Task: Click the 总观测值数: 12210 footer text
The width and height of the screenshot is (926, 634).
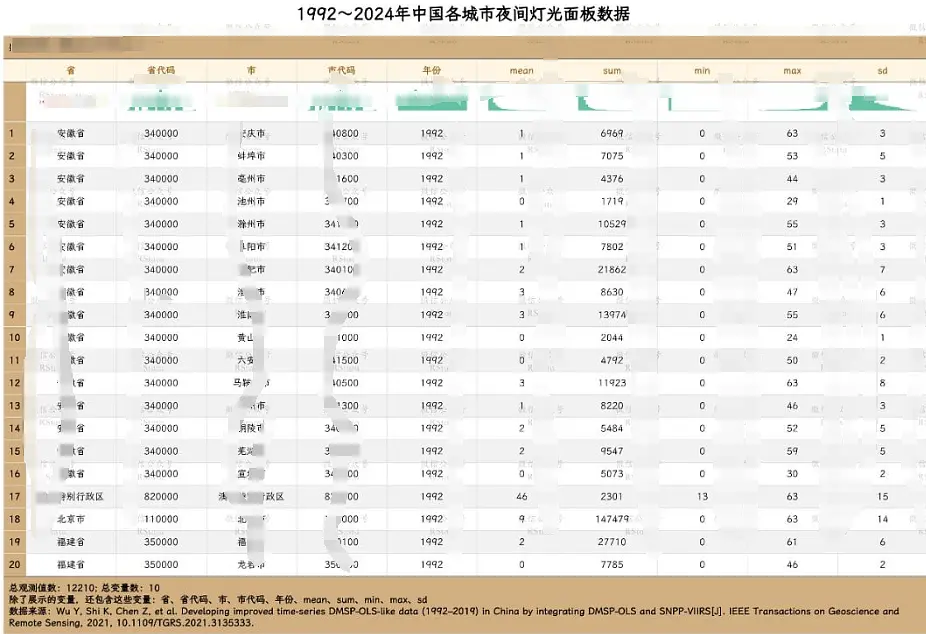Action: point(52,588)
